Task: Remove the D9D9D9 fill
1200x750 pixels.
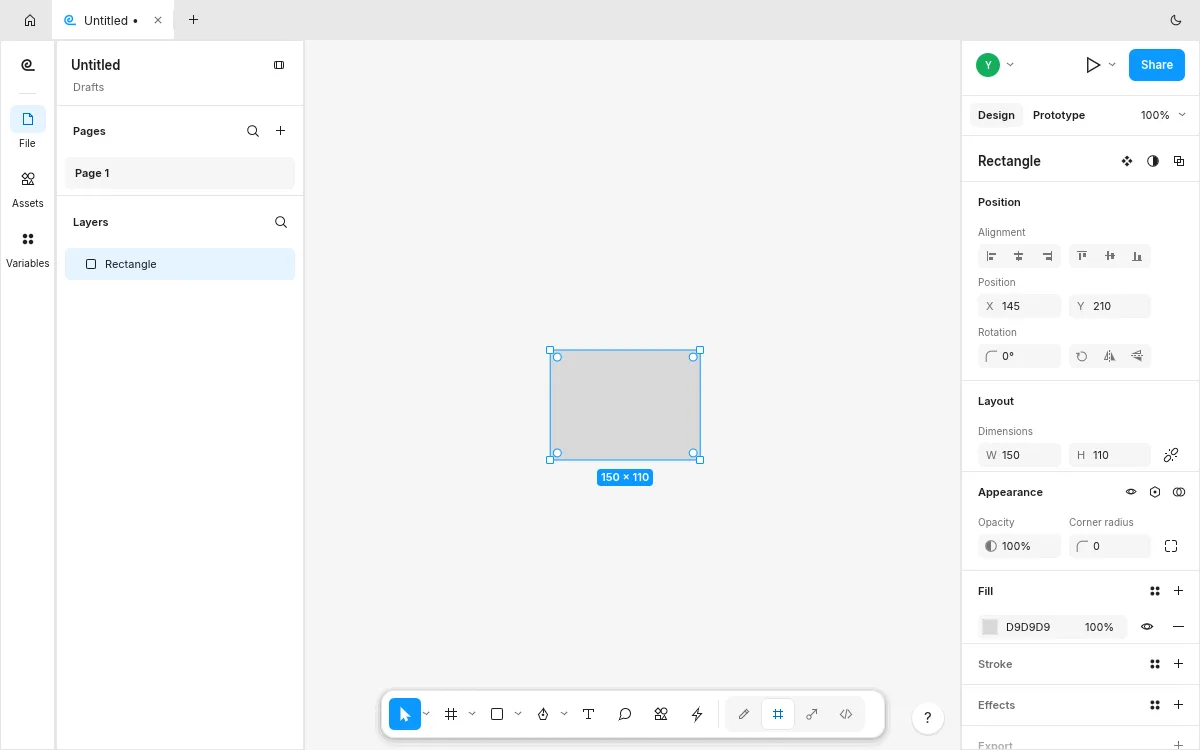Action: [x=1179, y=627]
